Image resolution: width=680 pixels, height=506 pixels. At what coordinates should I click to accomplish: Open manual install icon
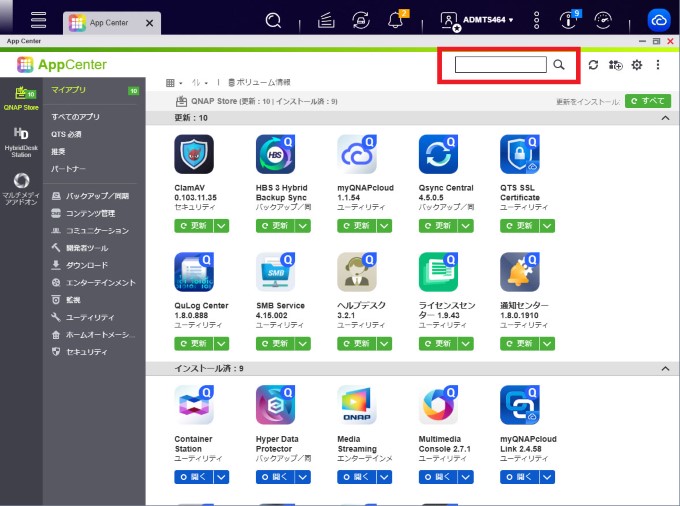[615, 65]
